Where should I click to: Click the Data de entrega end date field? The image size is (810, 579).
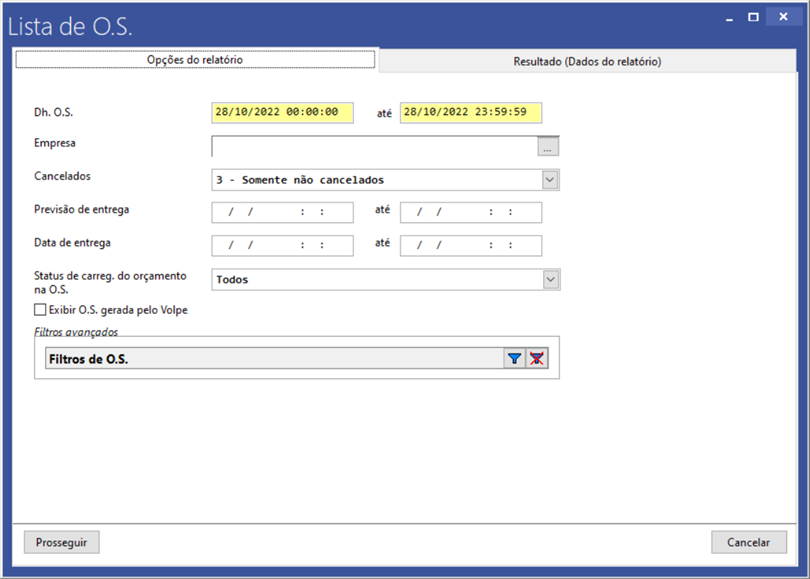coord(470,246)
